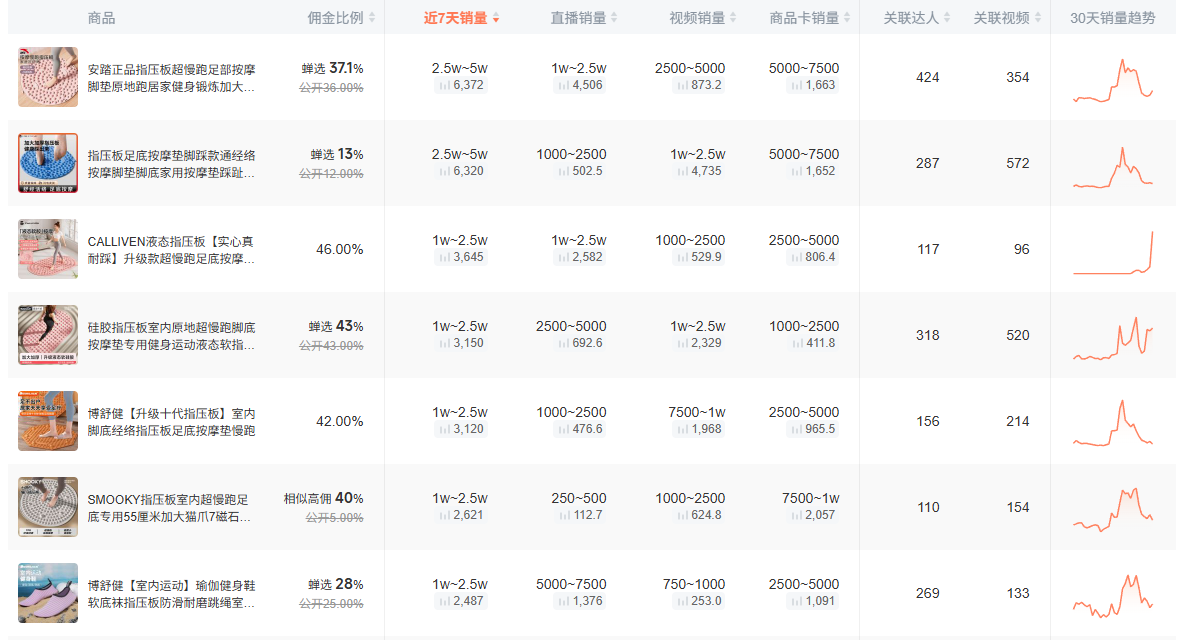Click sort arrows beside 关联达人 header
Image resolution: width=1179 pixels, height=640 pixels.
tap(948, 18)
